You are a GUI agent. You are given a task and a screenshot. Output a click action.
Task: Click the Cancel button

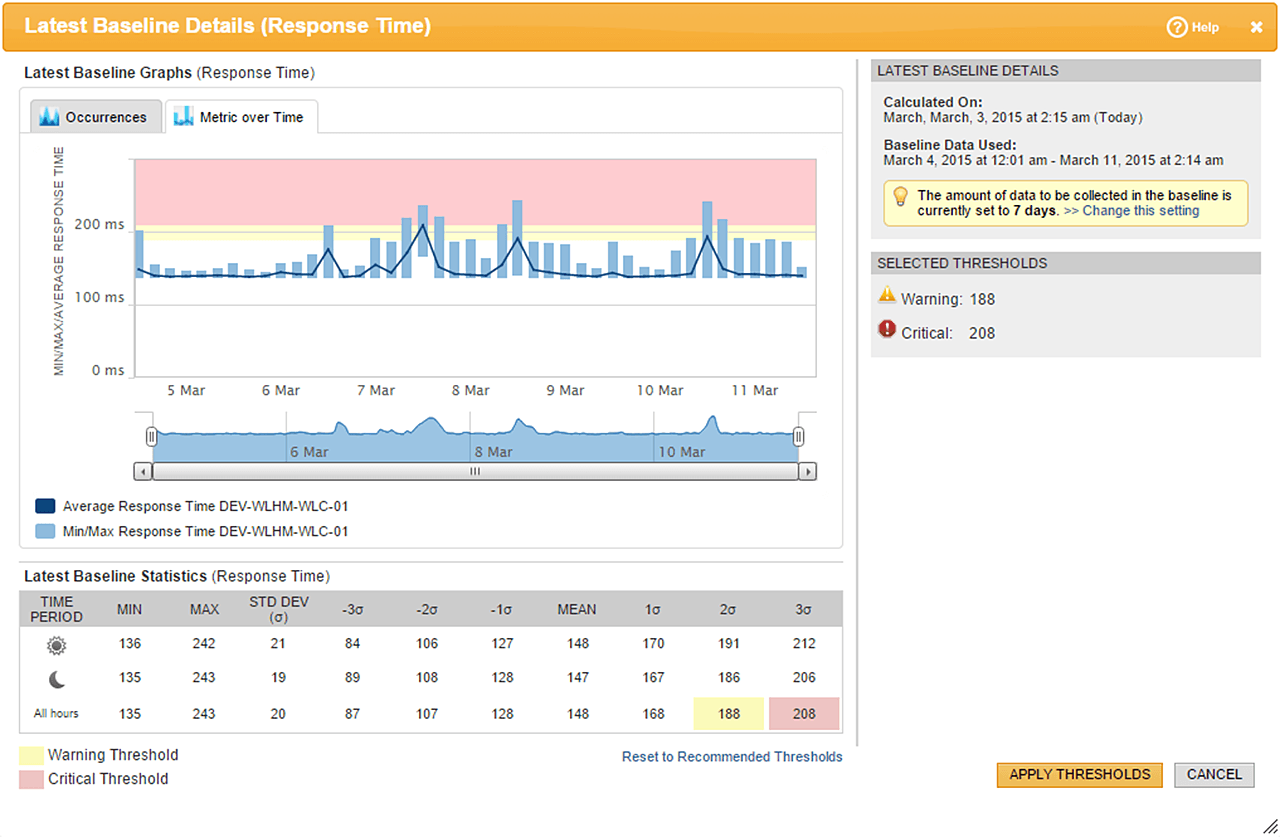click(1214, 774)
